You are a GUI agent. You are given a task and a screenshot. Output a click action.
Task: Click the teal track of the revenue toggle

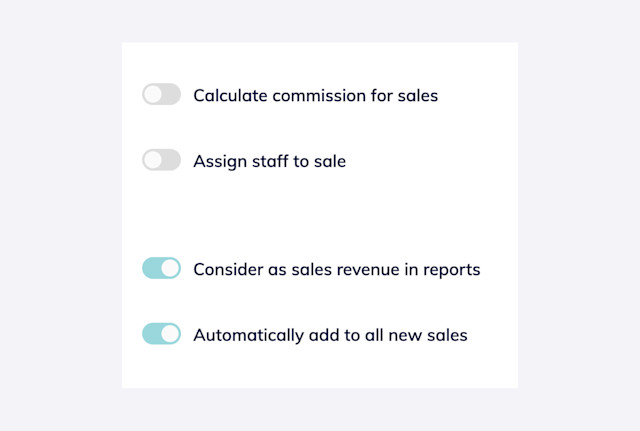click(x=150, y=268)
